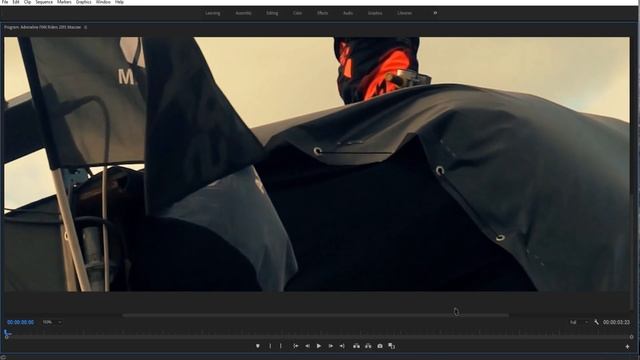The width and height of the screenshot is (640, 360).
Task: Show more workspaces via overflow chevron
Action: [435, 13]
